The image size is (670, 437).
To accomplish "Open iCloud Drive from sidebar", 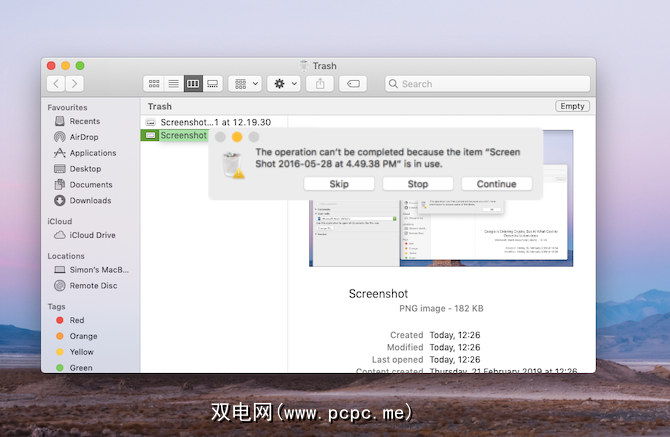I will click(92, 235).
